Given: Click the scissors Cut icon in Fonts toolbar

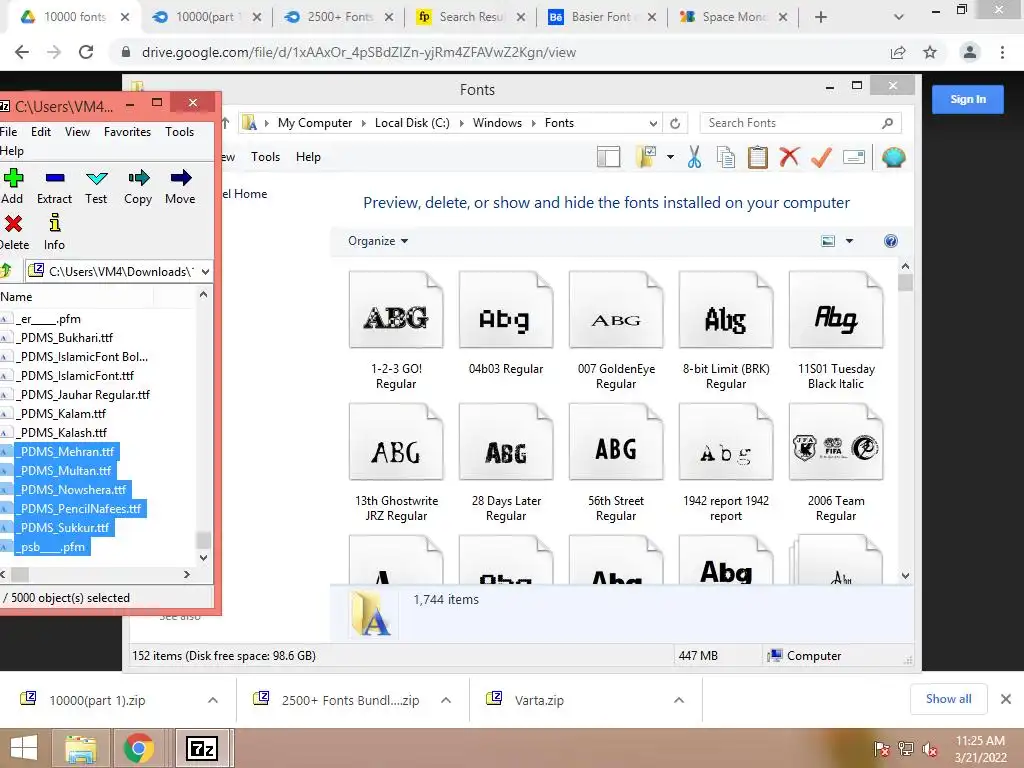Looking at the screenshot, I should coord(694,157).
